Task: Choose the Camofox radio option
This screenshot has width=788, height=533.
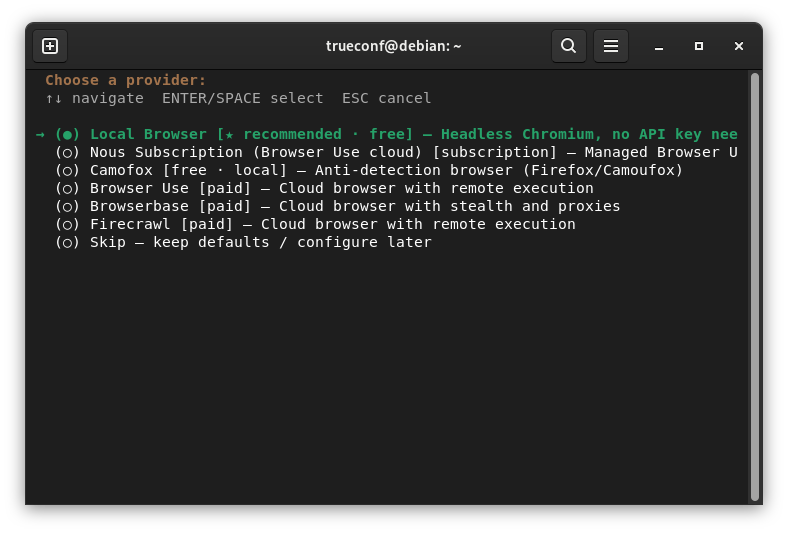Action: coord(67,171)
